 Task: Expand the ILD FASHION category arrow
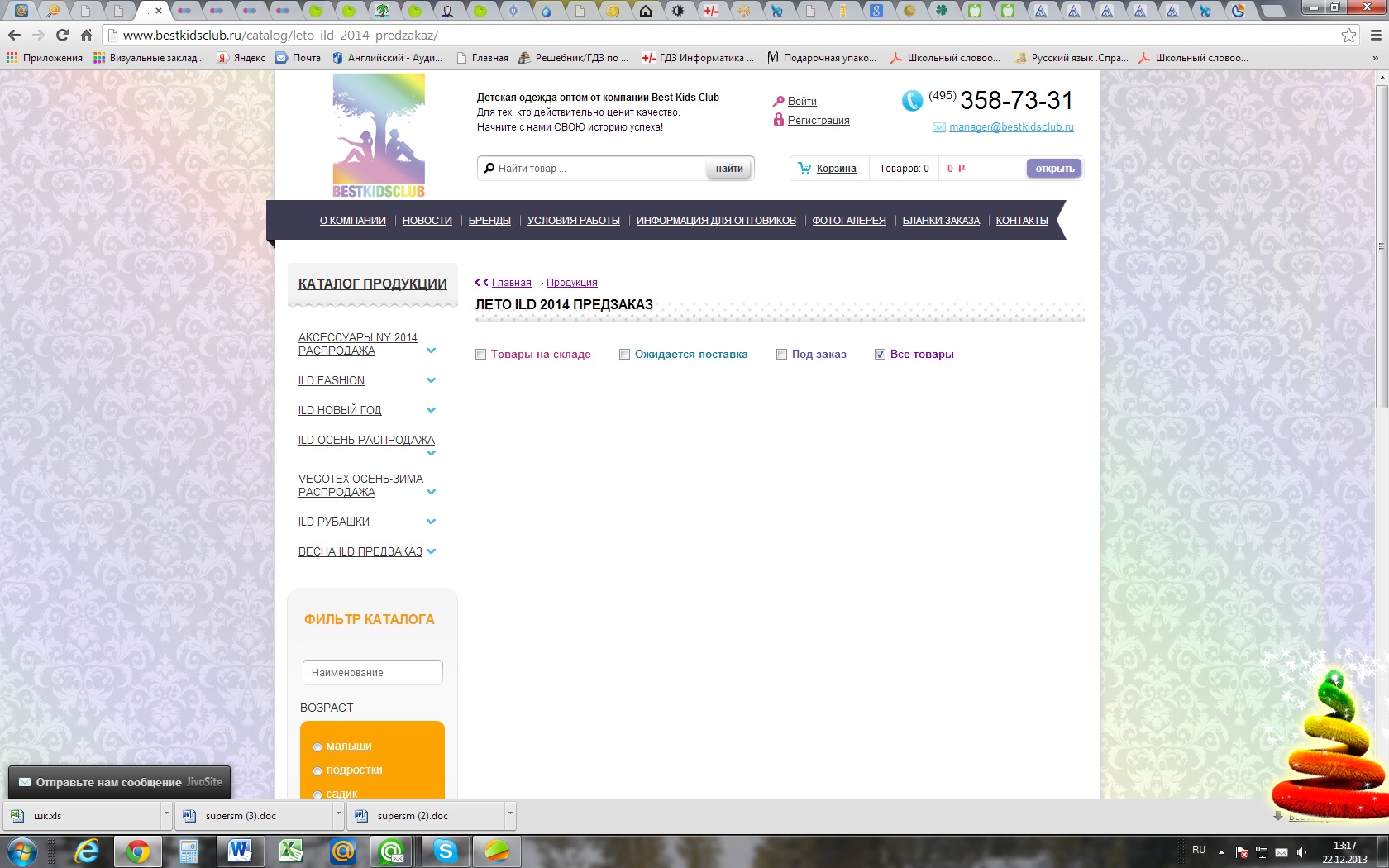click(x=431, y=381)
